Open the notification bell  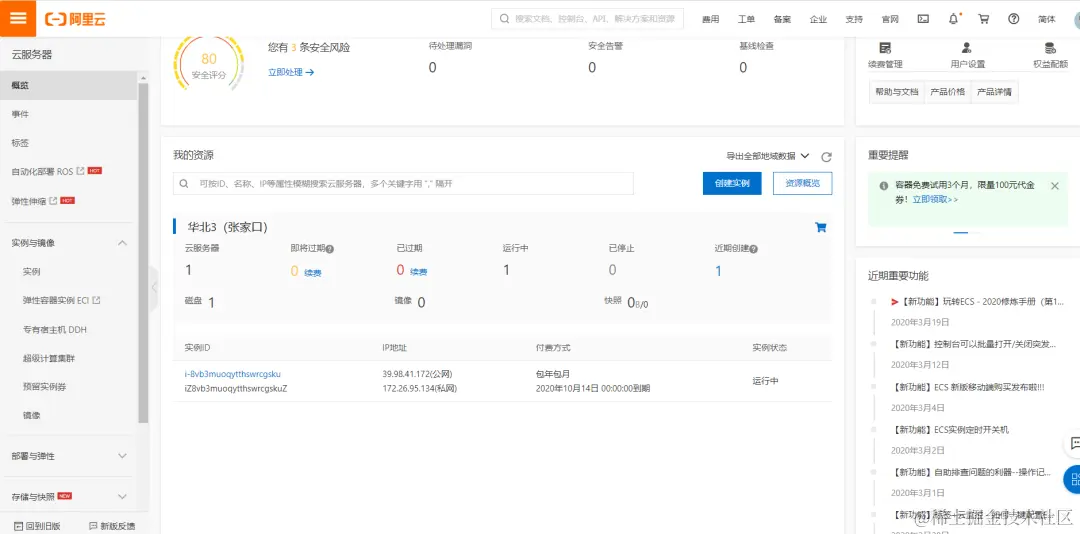tap(954, 19)
